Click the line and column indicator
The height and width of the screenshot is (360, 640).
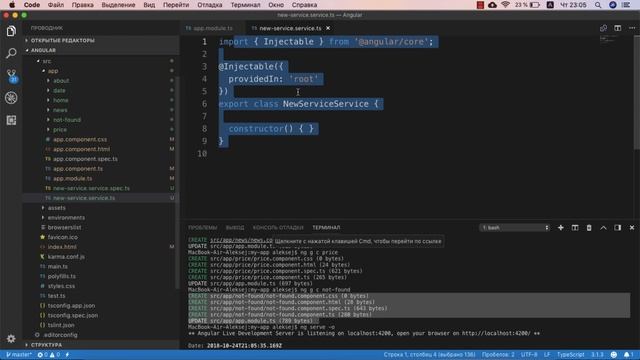pyautogui.click(x=429, y=355)
